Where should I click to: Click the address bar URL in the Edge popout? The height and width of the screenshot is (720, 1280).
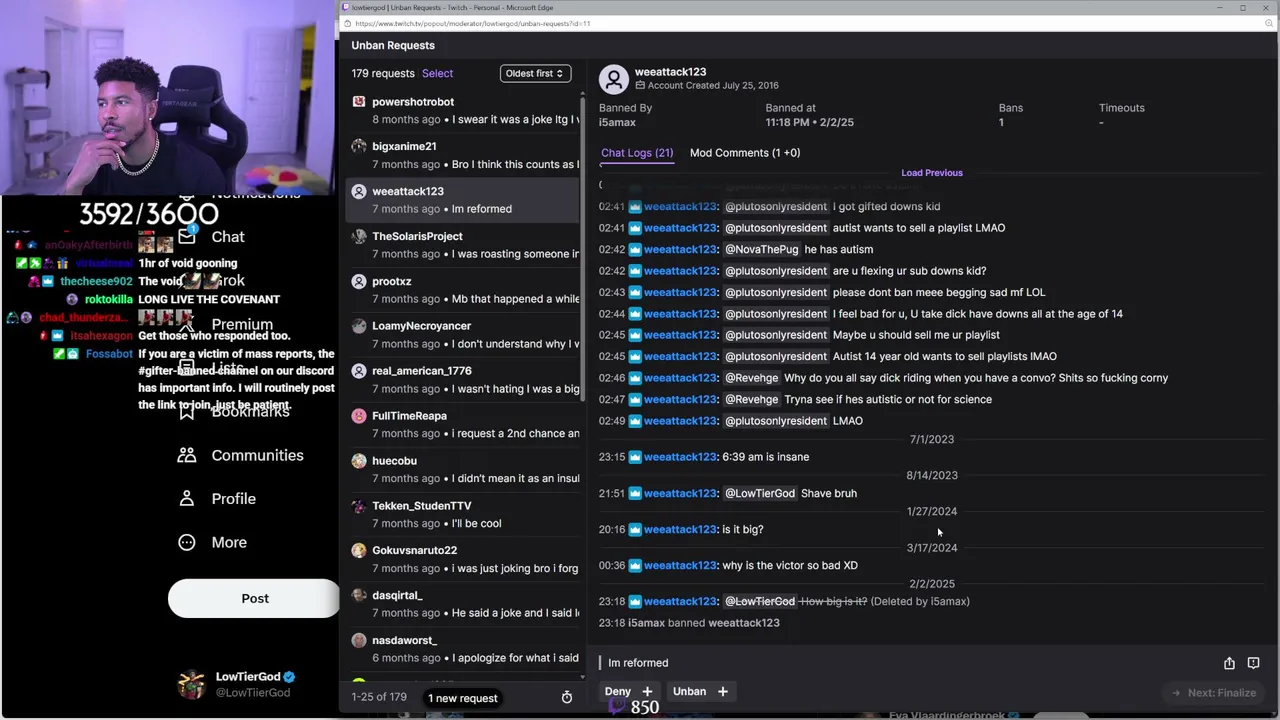click(472, 23)
